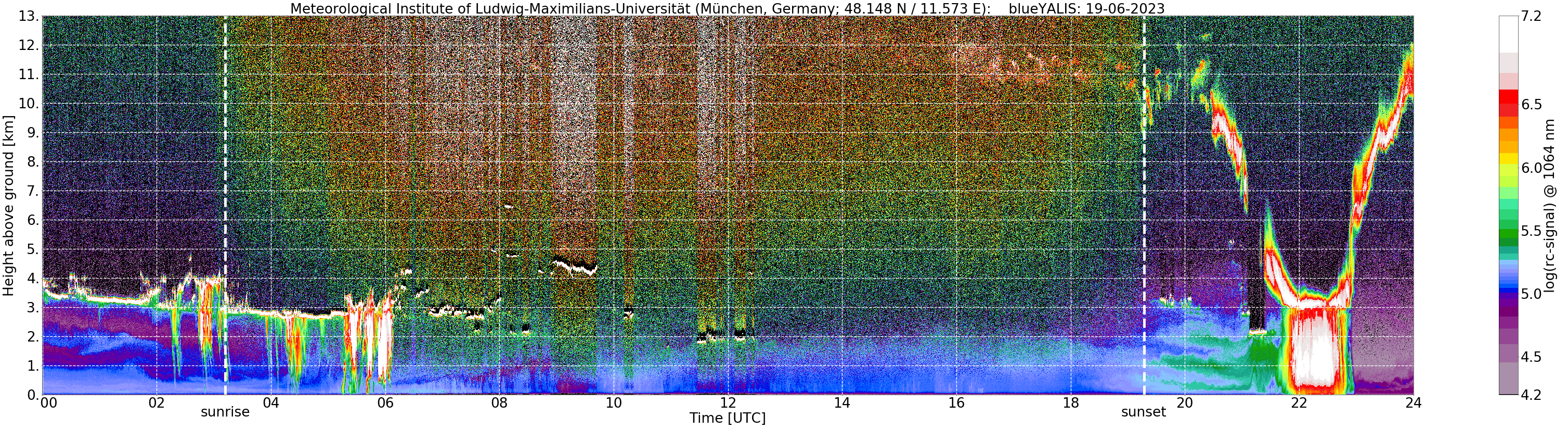Click the '2.' height tick label
Viewport: 1568px width, 429px height.
click(33, 337)
